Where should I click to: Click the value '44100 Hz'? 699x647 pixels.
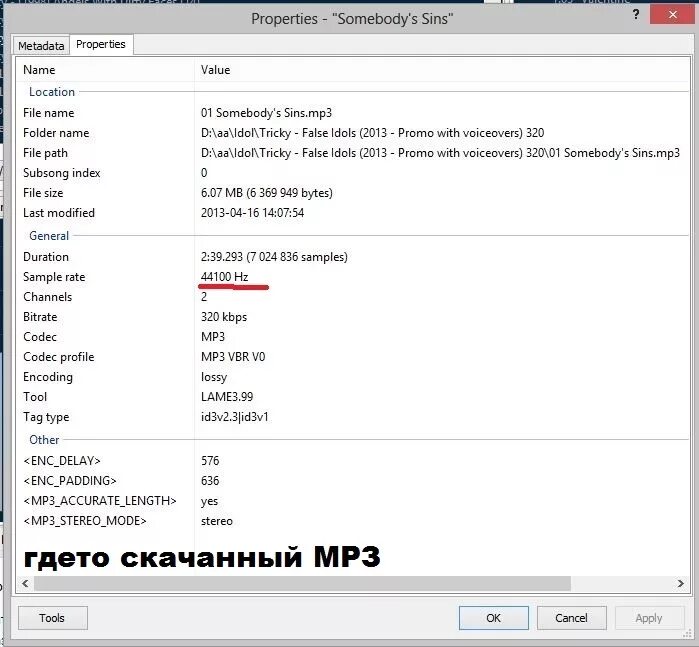click(x=224, y=277)
